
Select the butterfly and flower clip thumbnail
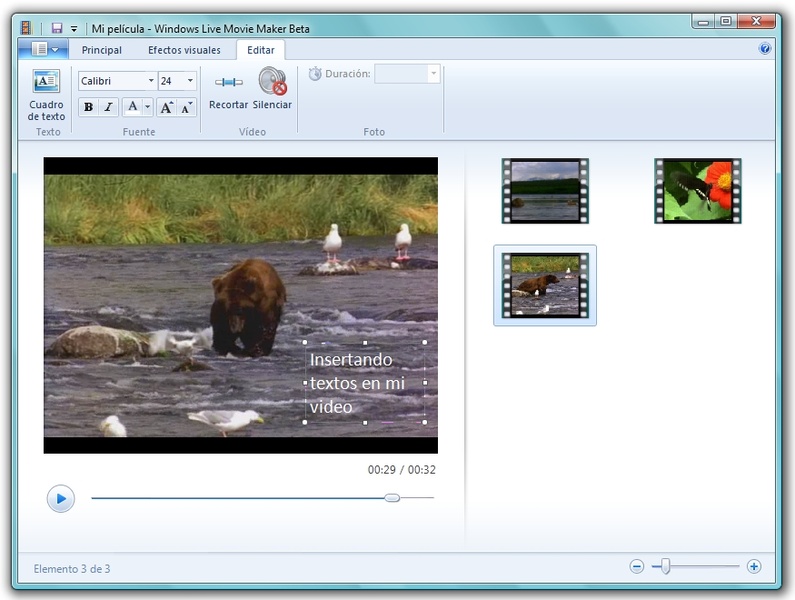(697, 190)
